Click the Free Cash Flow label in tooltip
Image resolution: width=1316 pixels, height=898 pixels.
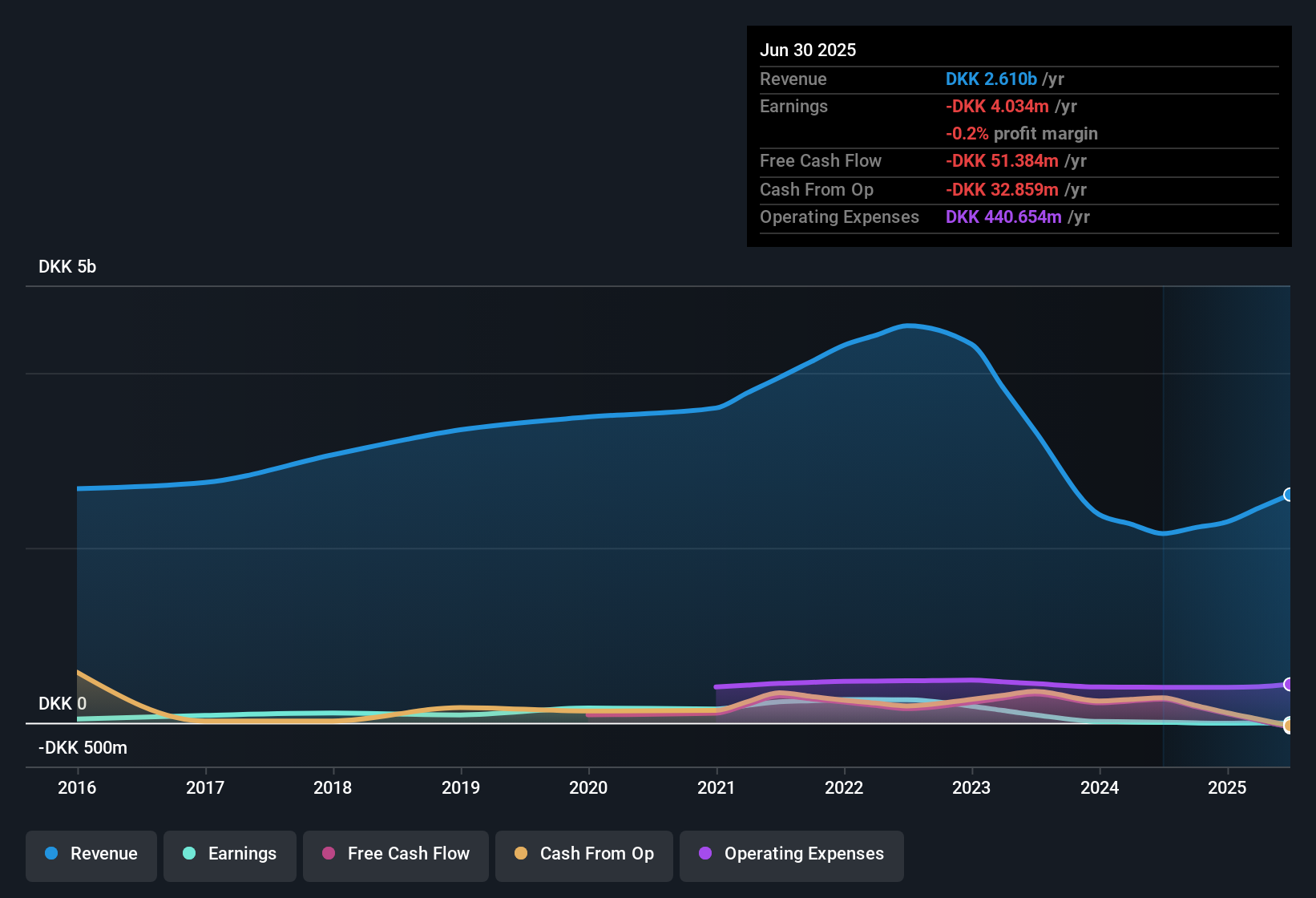point(821,161)
